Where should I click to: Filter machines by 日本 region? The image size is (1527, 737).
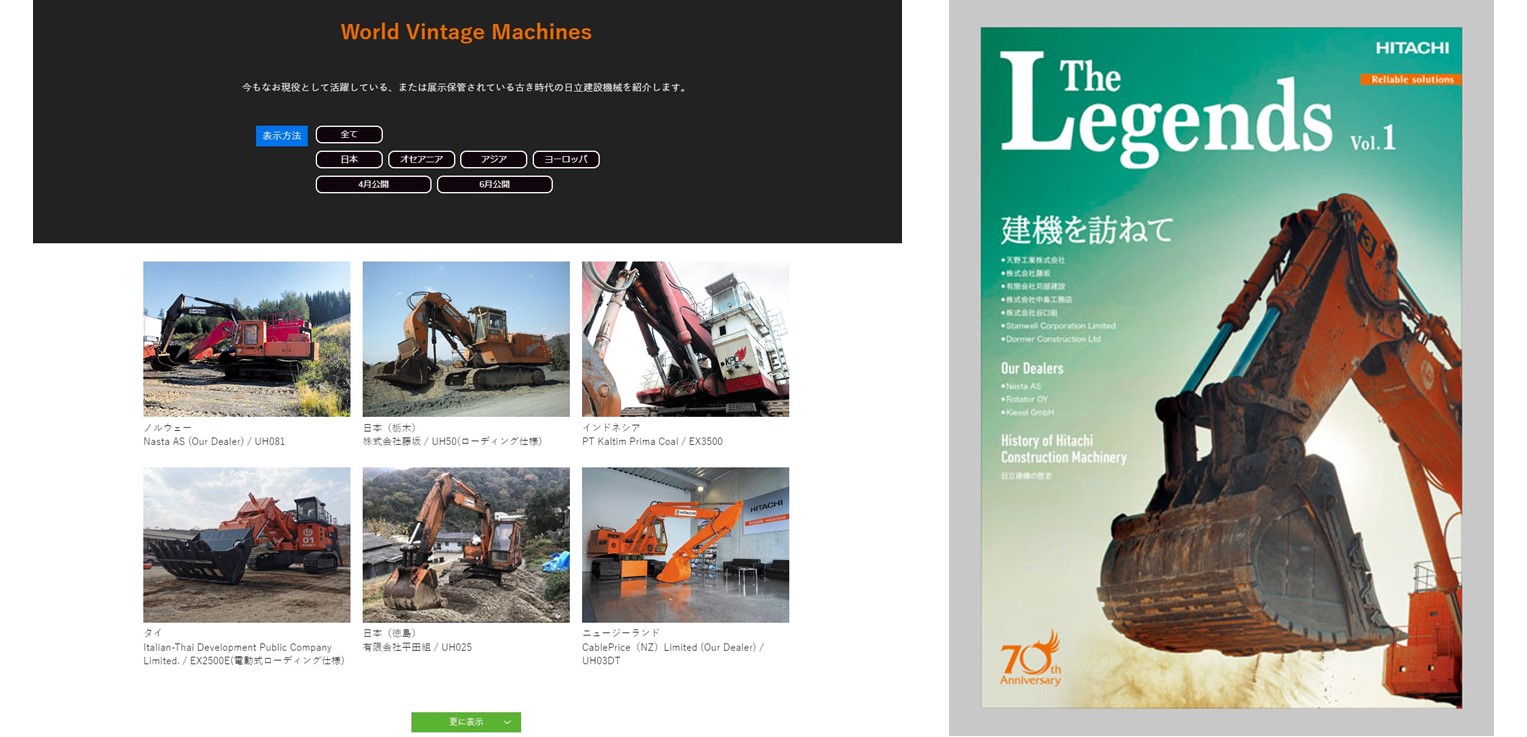click(349, 160)
